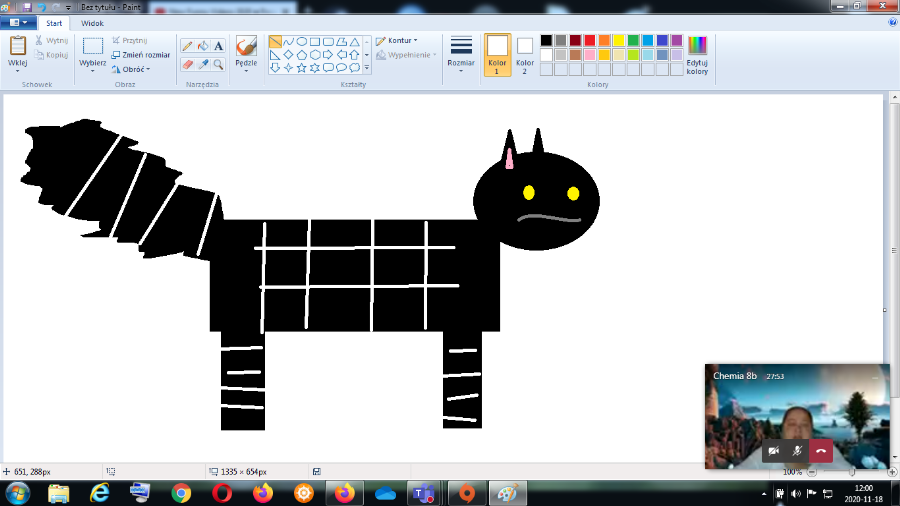Toggle camera in the Teams call window
Viewport: 900px width, 506px height.
773,451
